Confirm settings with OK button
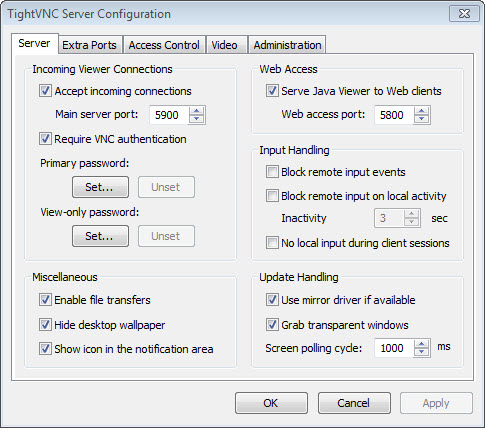 pos(271,403)
